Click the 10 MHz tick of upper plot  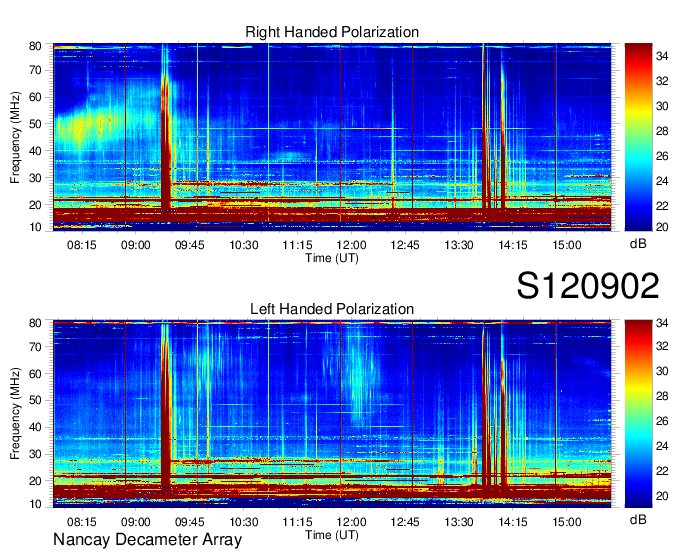click(x=35, y=227)
